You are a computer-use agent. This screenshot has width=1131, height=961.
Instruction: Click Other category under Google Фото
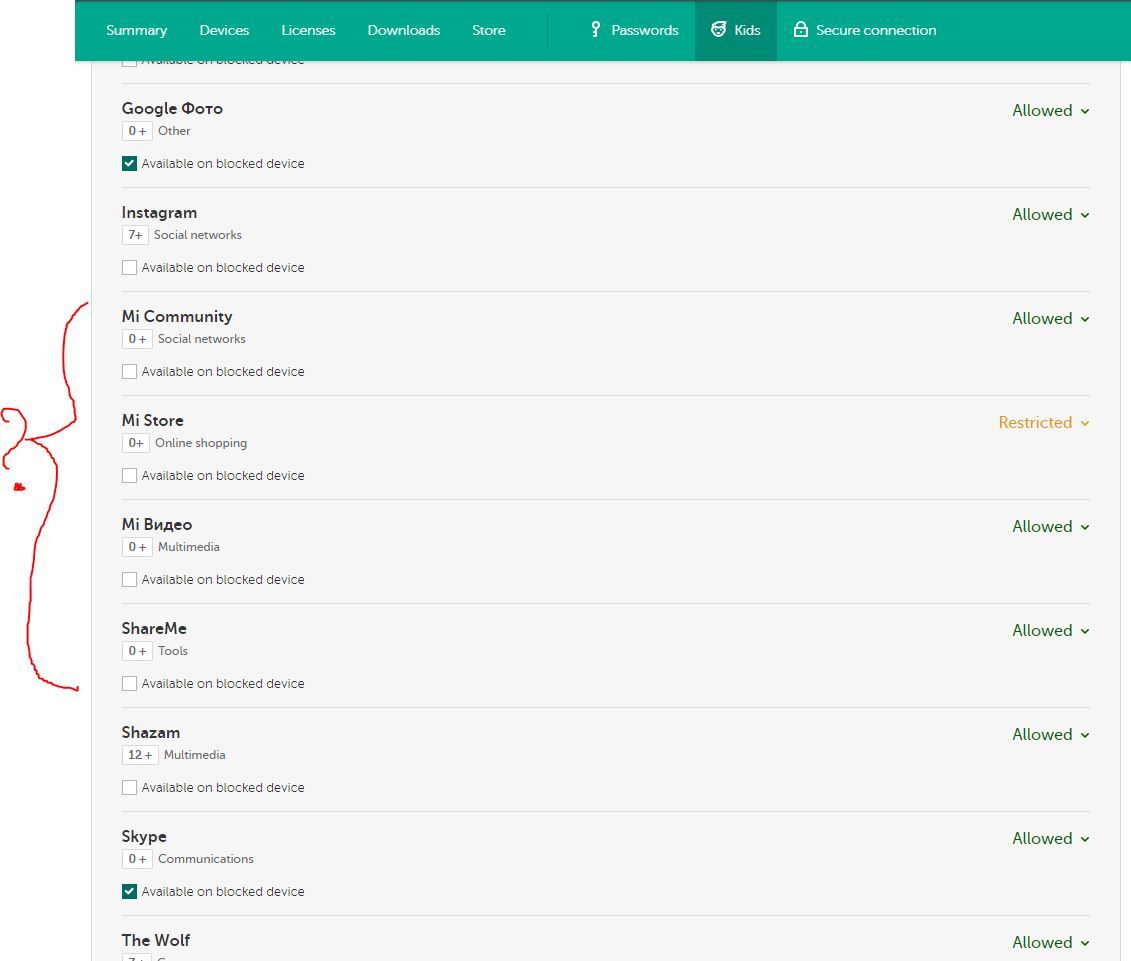coord(174,131)
